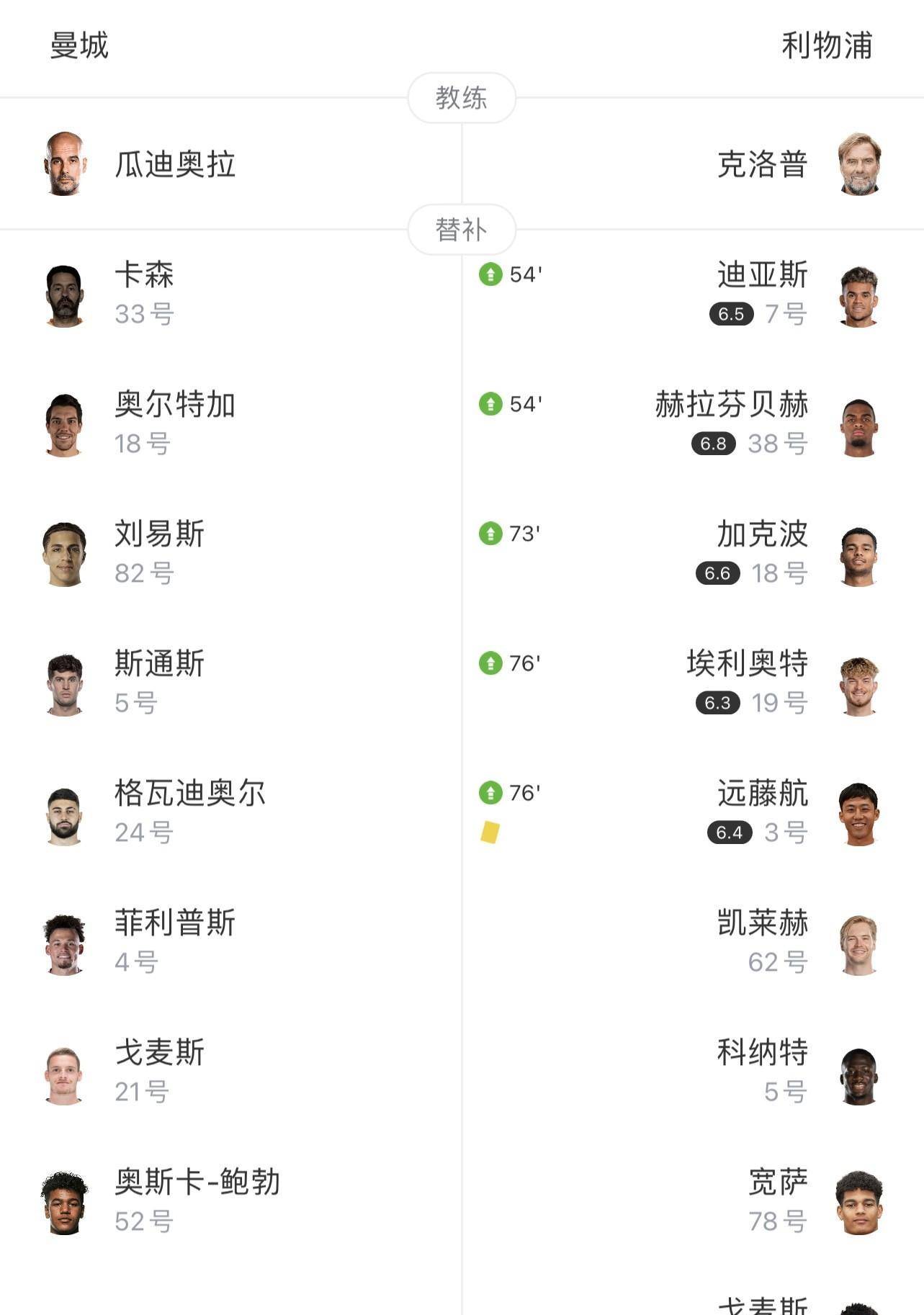
Task: Tap 奥斯卡-鲍勃's player photo
Action: tap(65, 1203)
